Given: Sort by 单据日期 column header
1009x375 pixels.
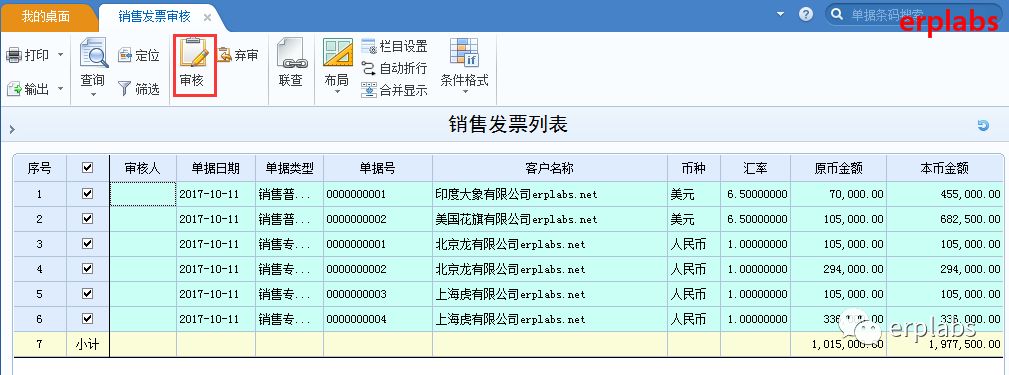Looking at the screenshot, I should coord(216,169).
